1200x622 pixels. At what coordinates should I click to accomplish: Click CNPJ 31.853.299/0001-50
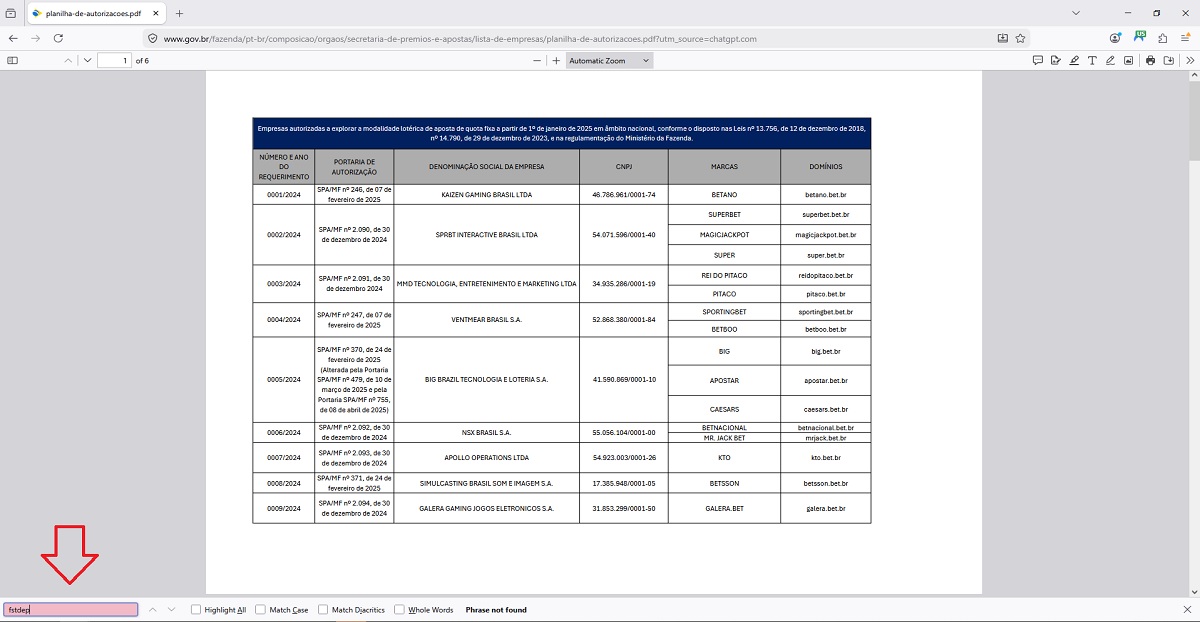(624, 508)
